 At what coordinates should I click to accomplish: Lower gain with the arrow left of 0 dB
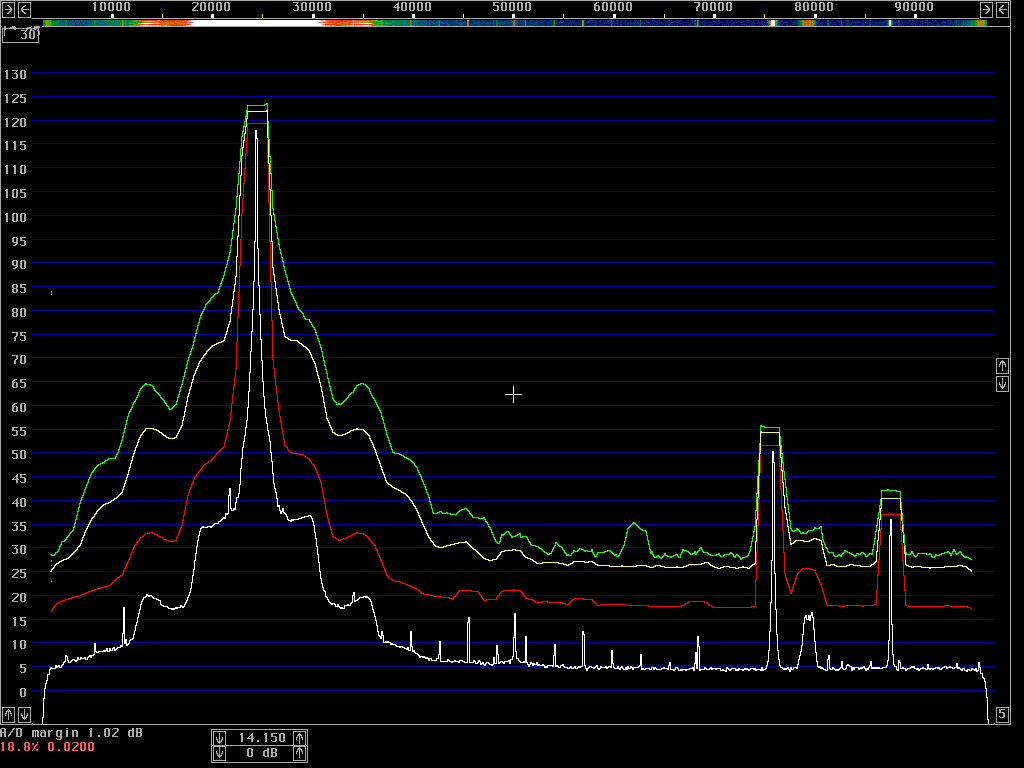click(219, 754)
